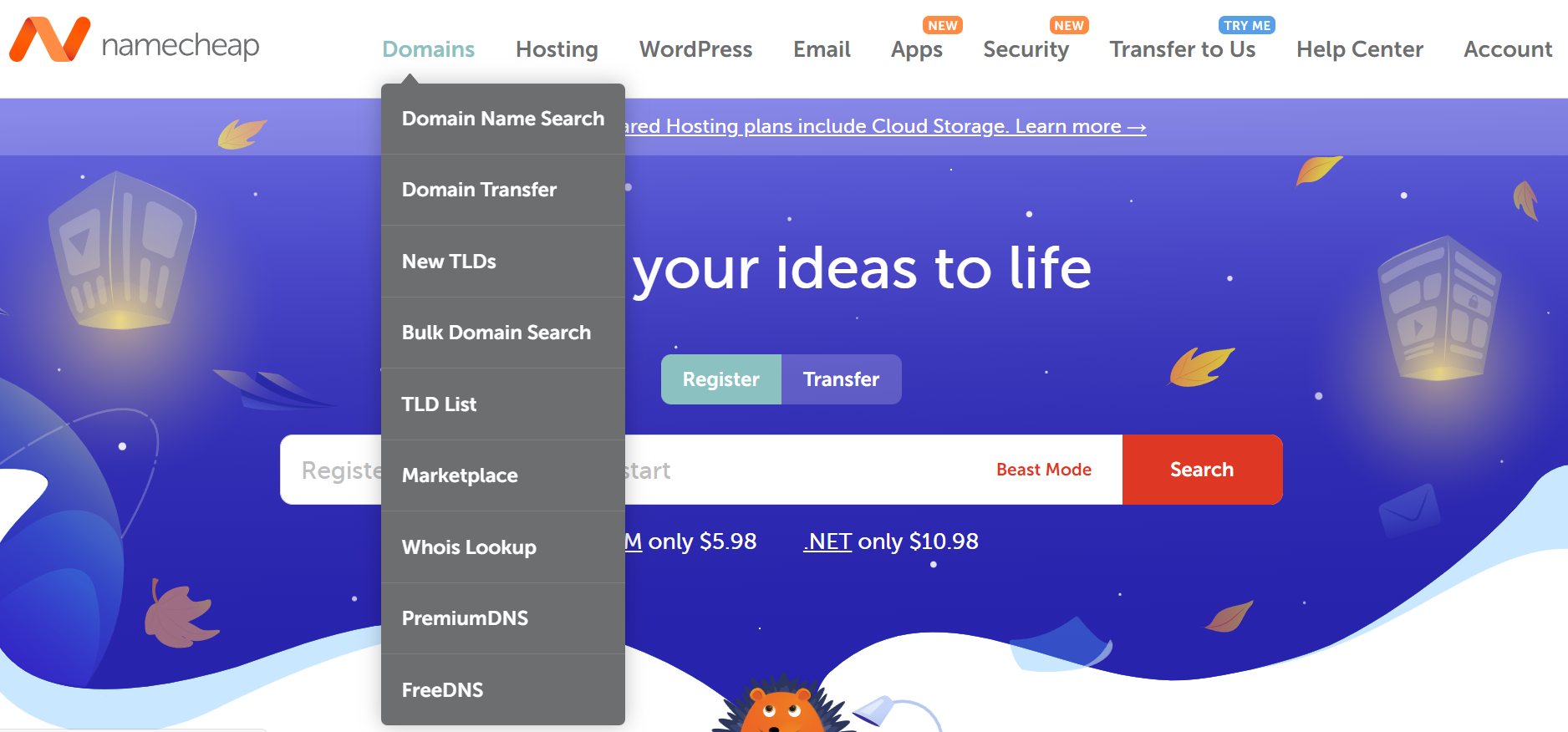Select FreeDNS menu entry
Viewport: 1568px width, 732px height.
tap(503, 690)
